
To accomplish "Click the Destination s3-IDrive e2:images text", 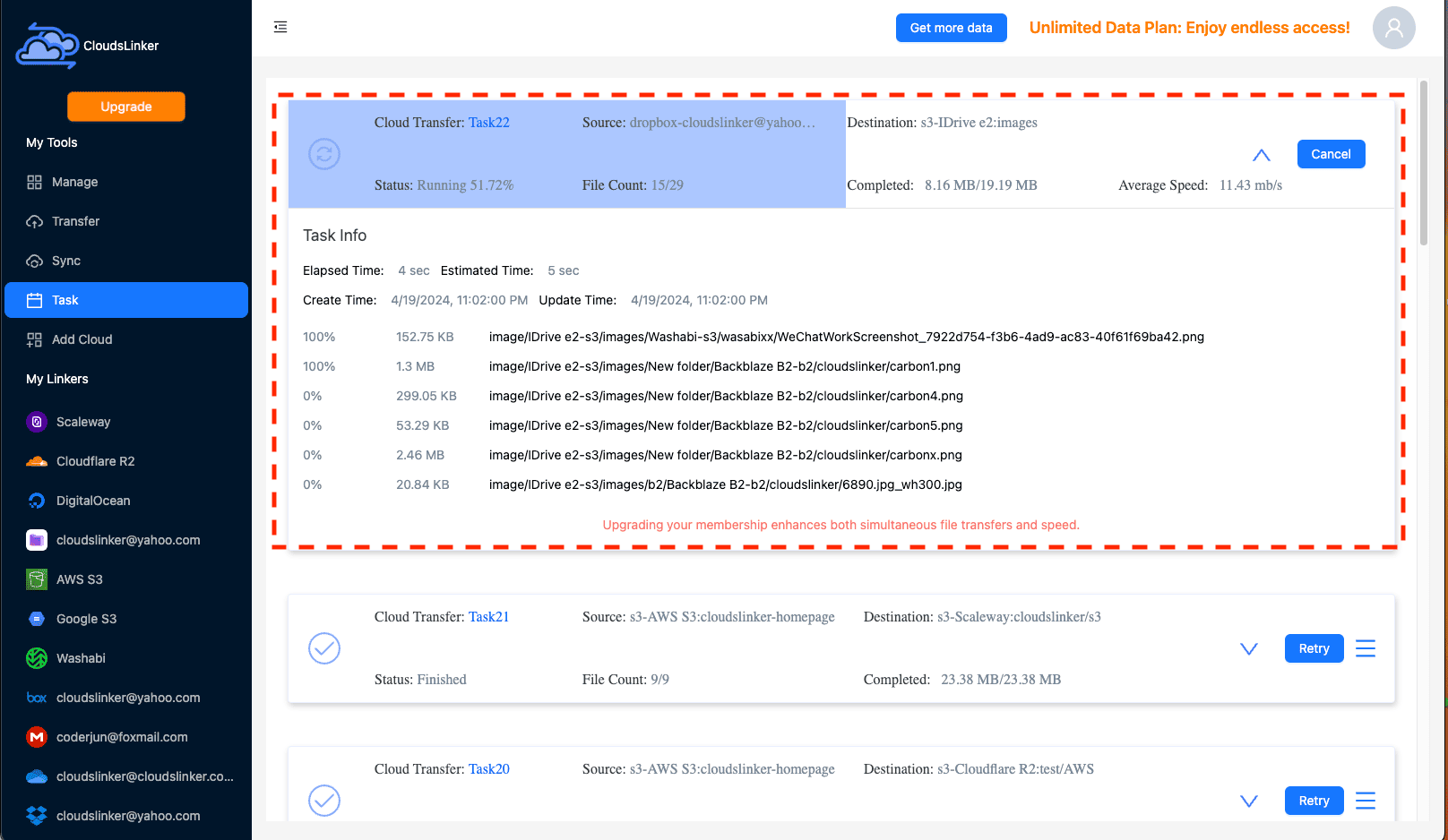I will [942, 123].
